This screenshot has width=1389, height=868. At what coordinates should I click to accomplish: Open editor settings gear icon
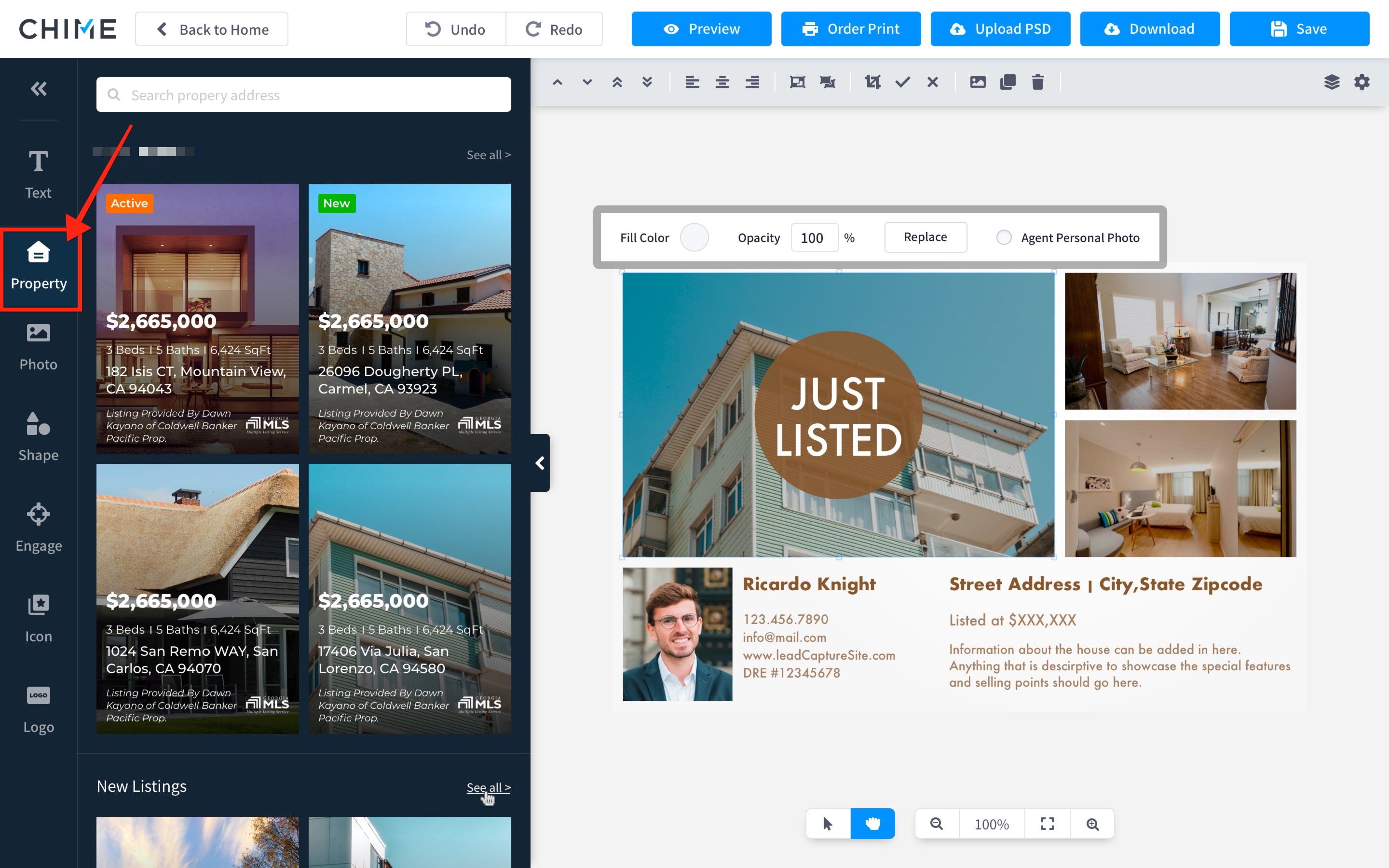click(x=1362, y=82)
